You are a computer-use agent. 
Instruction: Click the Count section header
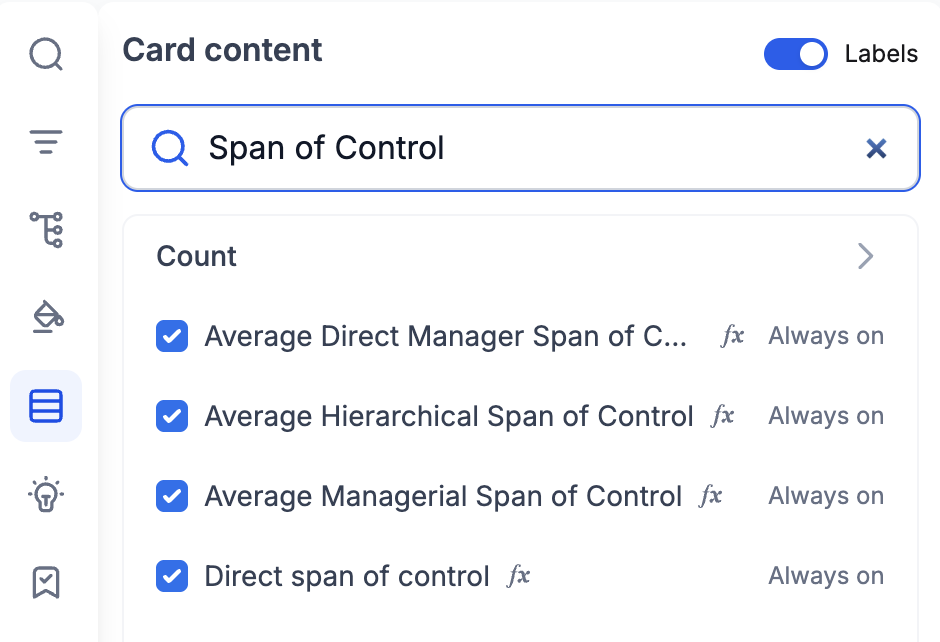(197, 257)
